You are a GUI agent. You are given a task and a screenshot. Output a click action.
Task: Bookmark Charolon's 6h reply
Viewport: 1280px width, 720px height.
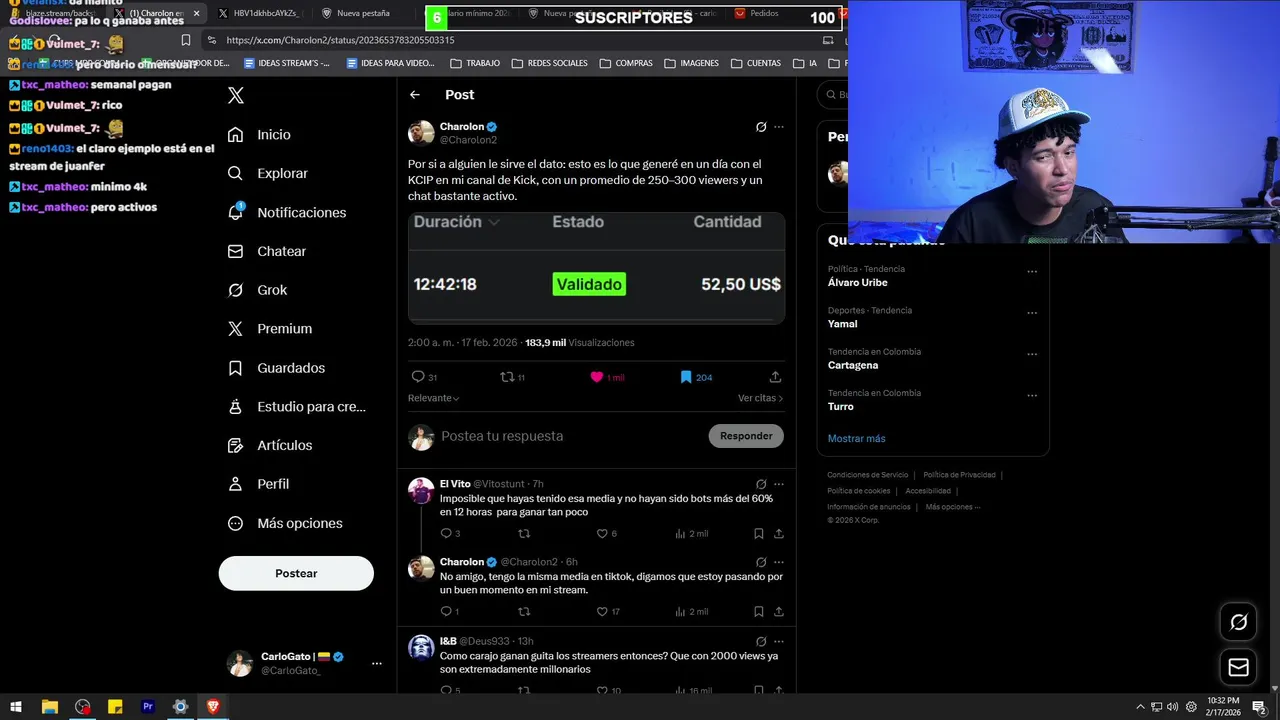[759, 611]
